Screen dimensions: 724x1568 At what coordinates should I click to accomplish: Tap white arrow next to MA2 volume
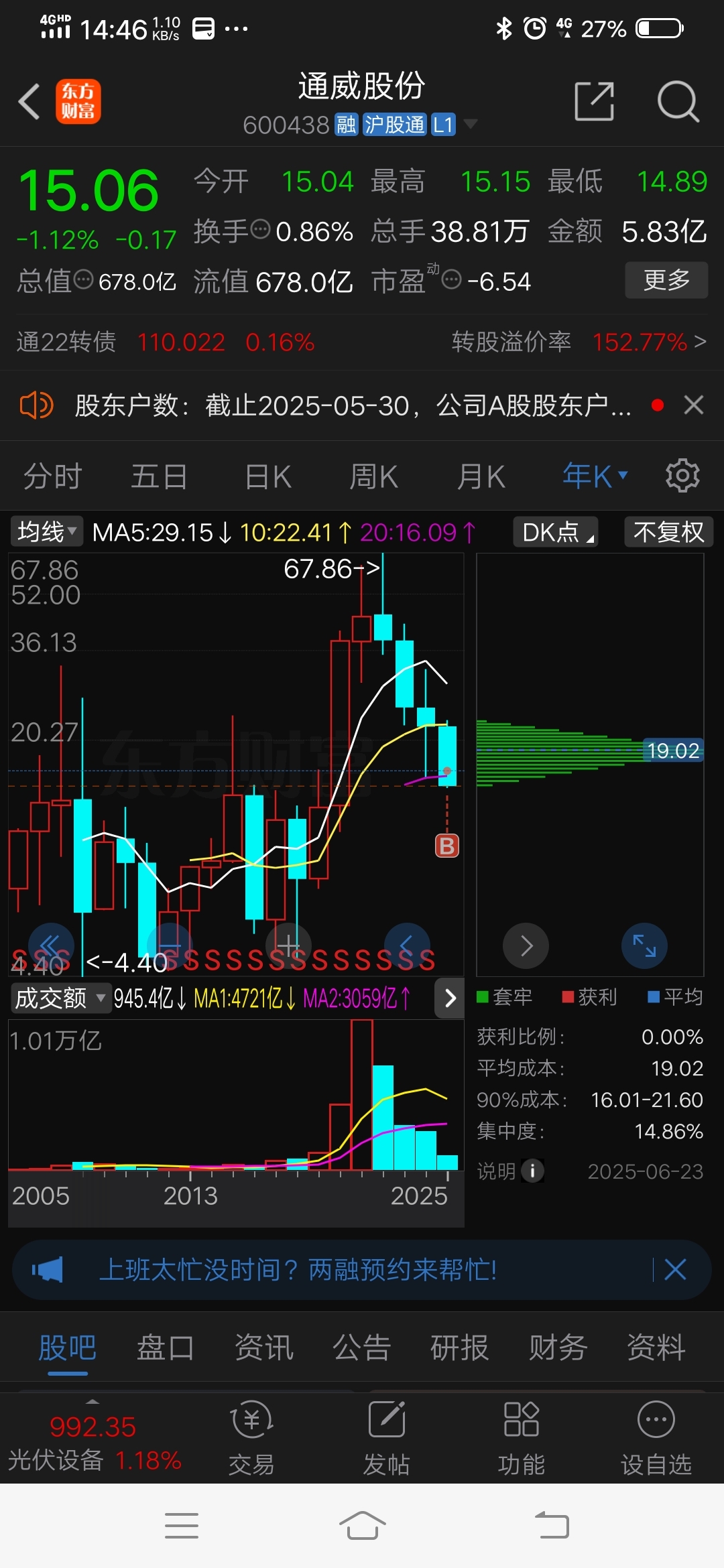point(450,998)
